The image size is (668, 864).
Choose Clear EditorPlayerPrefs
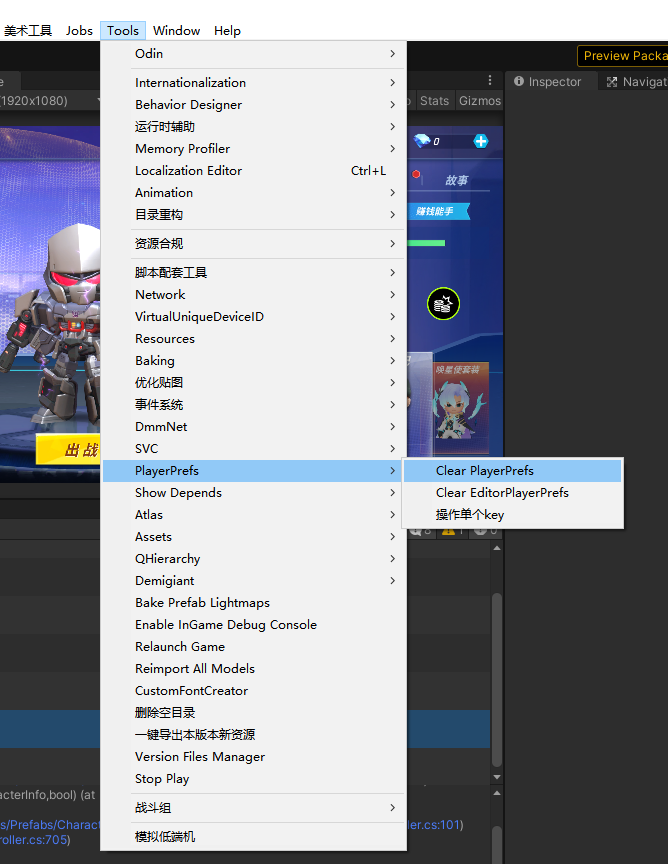pos(513,493)
